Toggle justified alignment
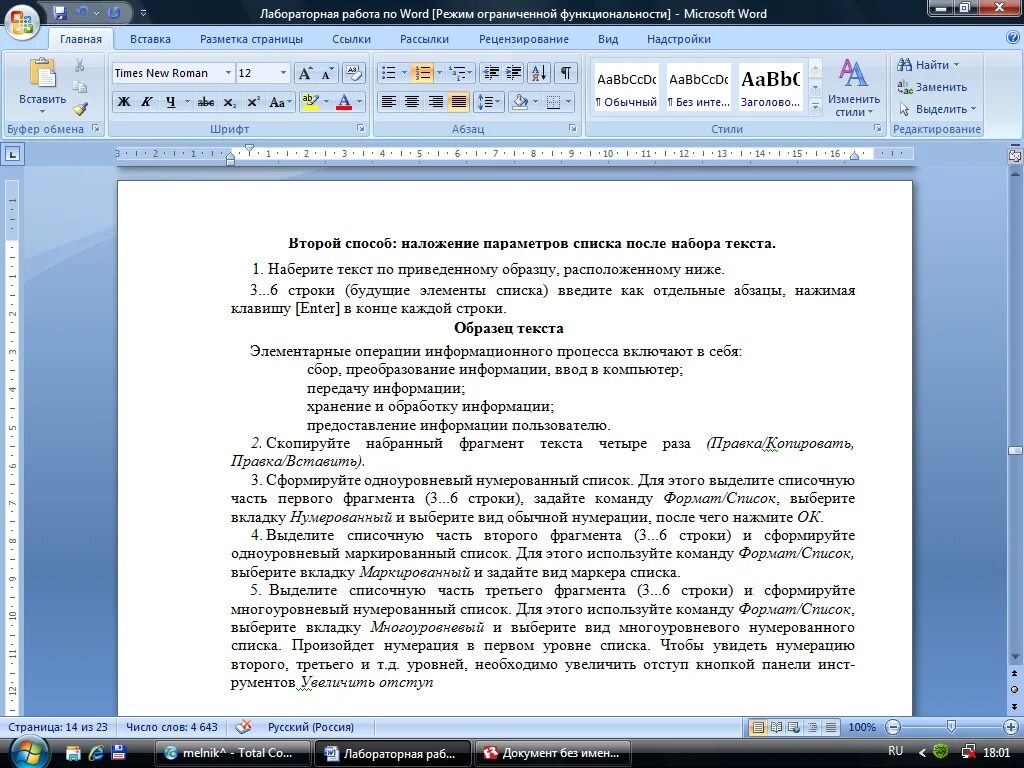The height and width of the screenshot is (768, 1024). [459, 102]
